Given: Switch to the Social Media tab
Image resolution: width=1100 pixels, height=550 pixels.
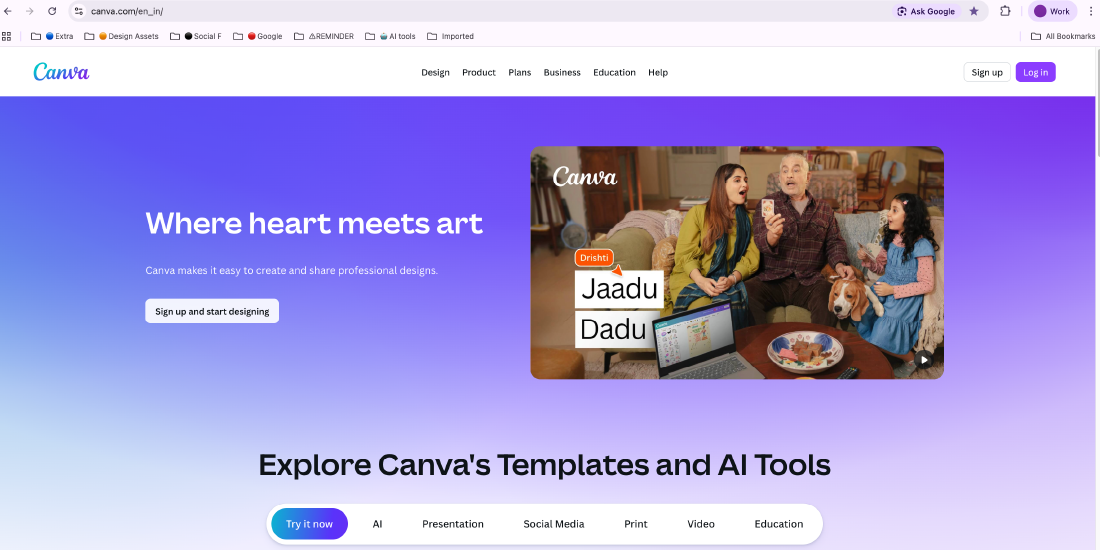Looking at the screenshot, I should click(554, 524).
